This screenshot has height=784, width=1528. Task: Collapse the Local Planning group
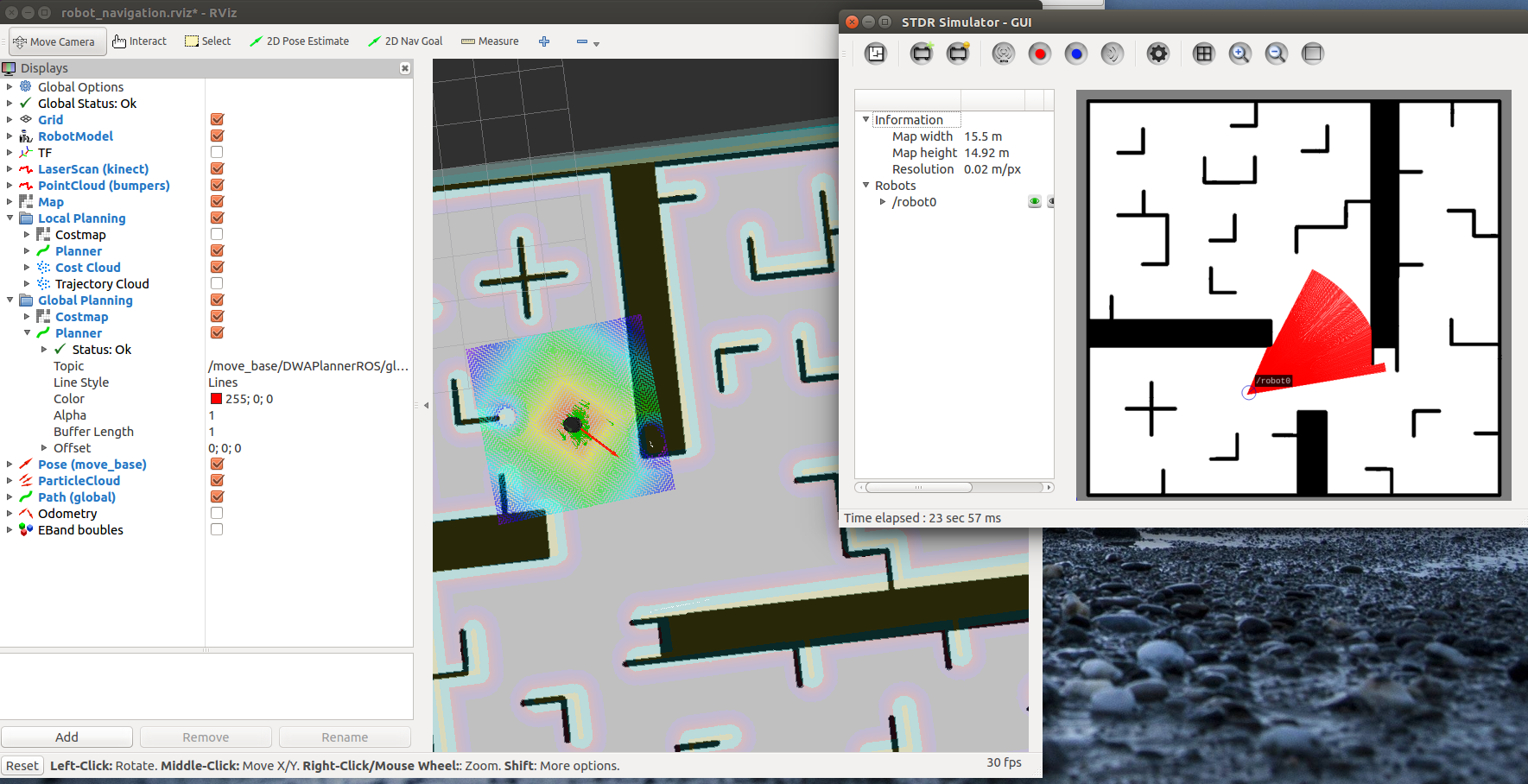click(10, 218)
